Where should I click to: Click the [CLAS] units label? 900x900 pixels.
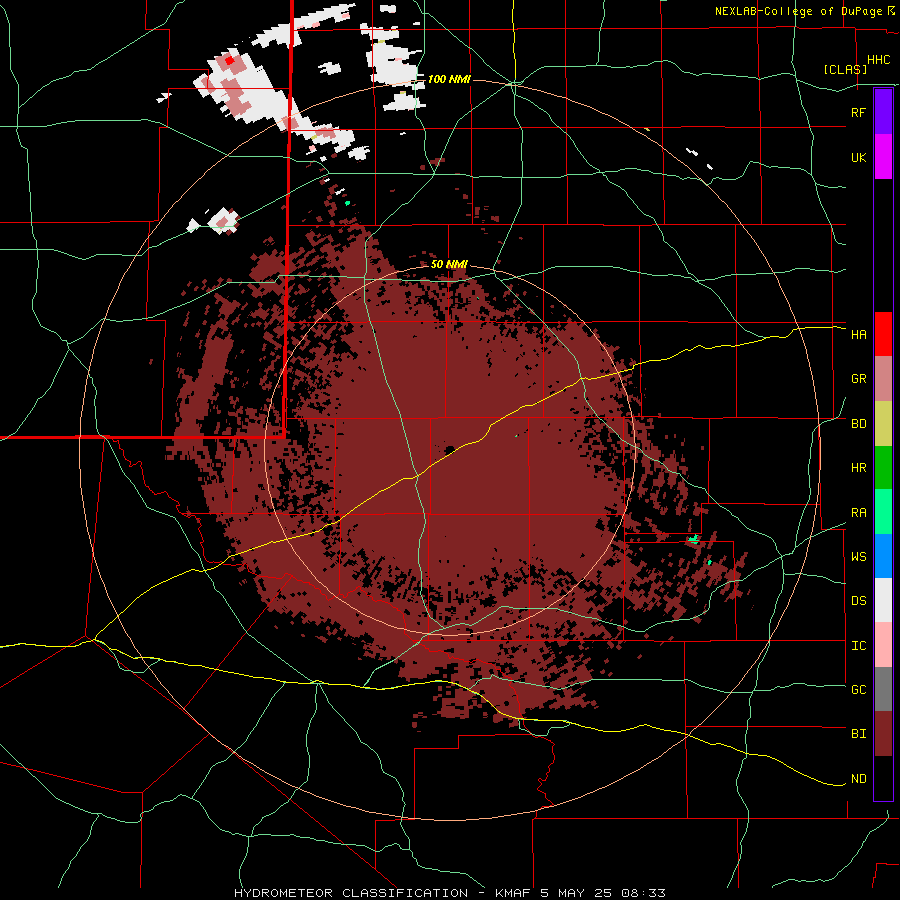845,69
